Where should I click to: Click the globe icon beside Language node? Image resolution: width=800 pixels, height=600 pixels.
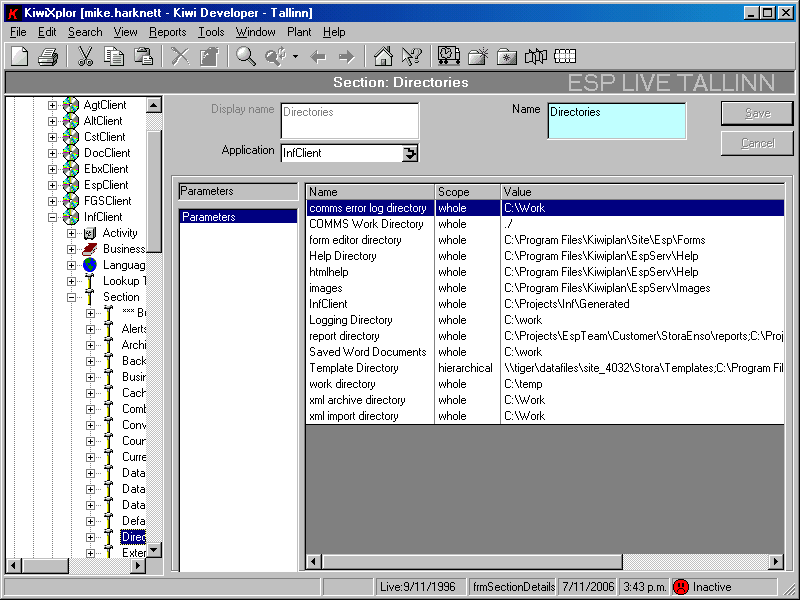coord(90,265)
